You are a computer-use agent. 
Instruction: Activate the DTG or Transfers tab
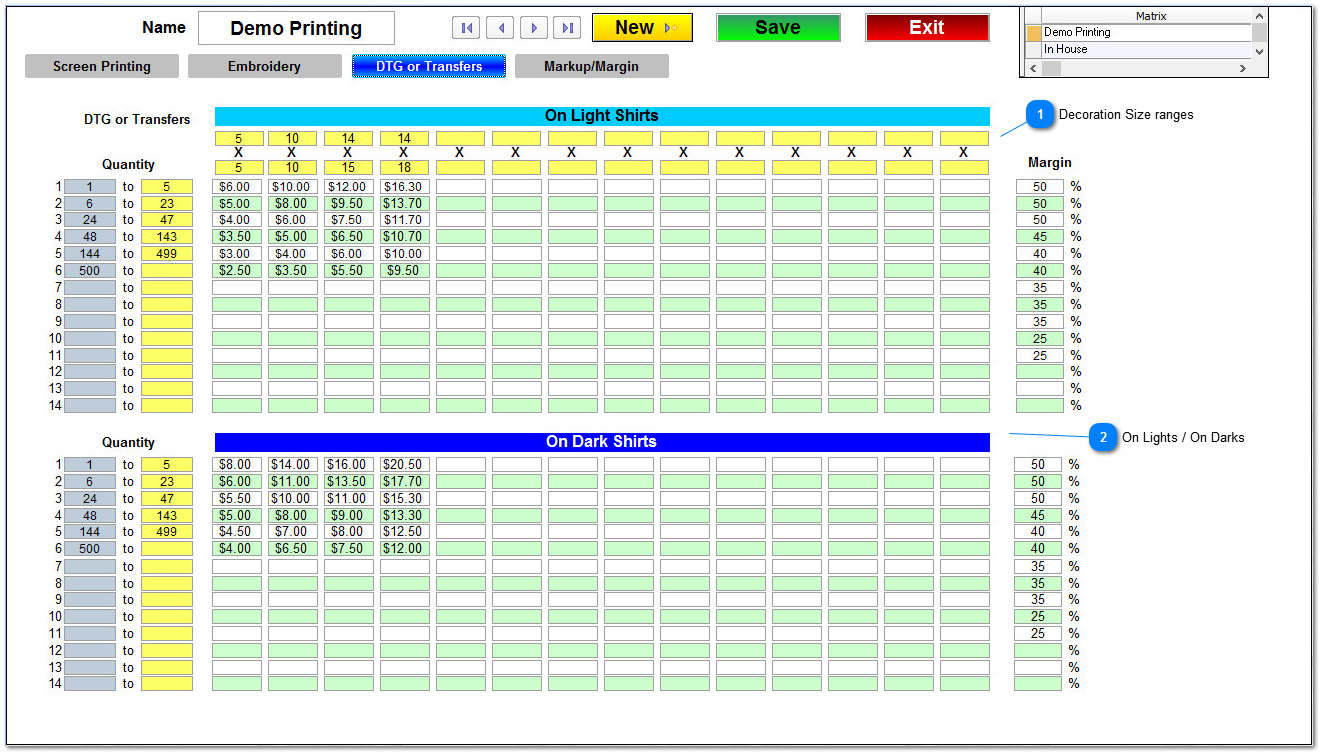[428, 65]
